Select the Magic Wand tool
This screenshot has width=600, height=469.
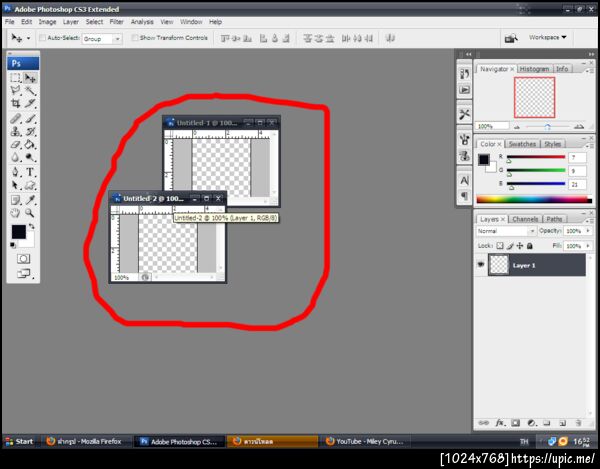(30, 91)
